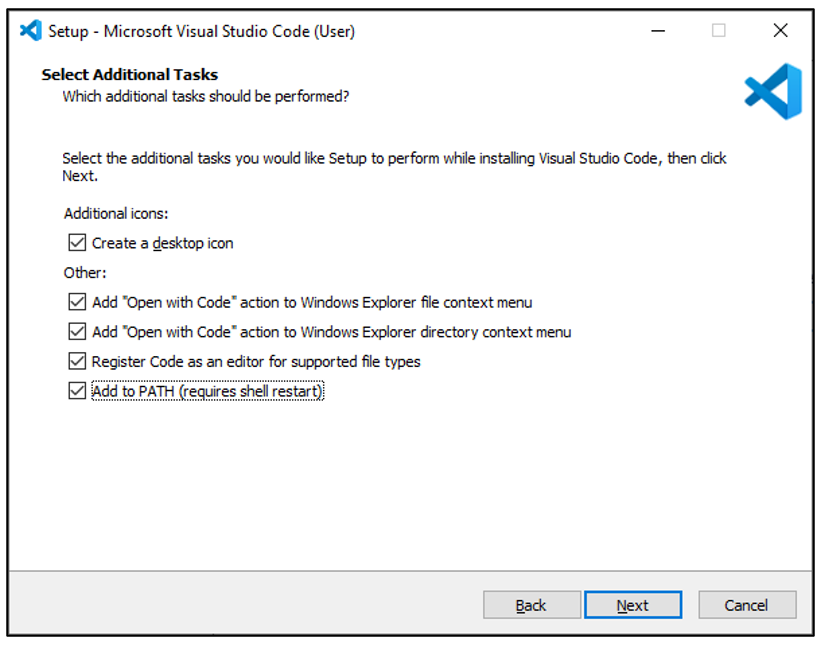The image size is (820, 645).
Task: Click the 'Create a desktop icon' label text
Action: 163,243
